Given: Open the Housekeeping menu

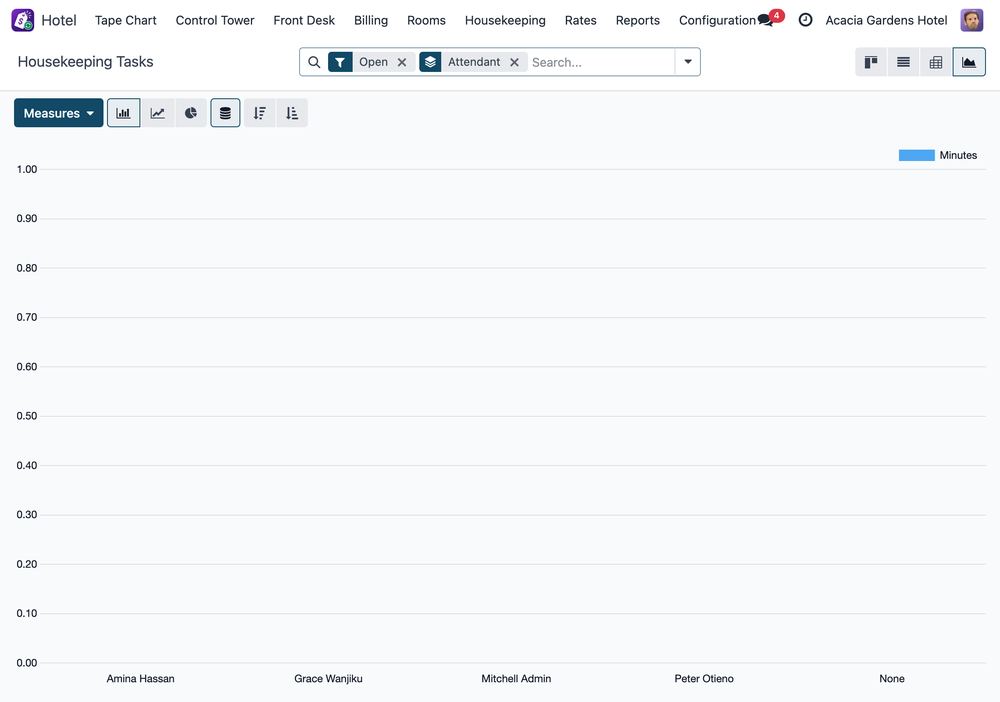Looking at the screenshot, I should pos(505,20).
